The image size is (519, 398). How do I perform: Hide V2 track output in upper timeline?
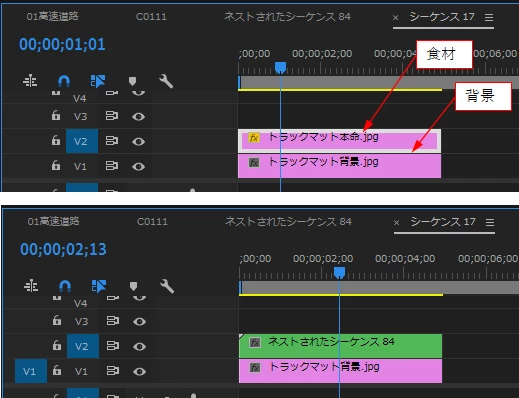tap(138, 141)
